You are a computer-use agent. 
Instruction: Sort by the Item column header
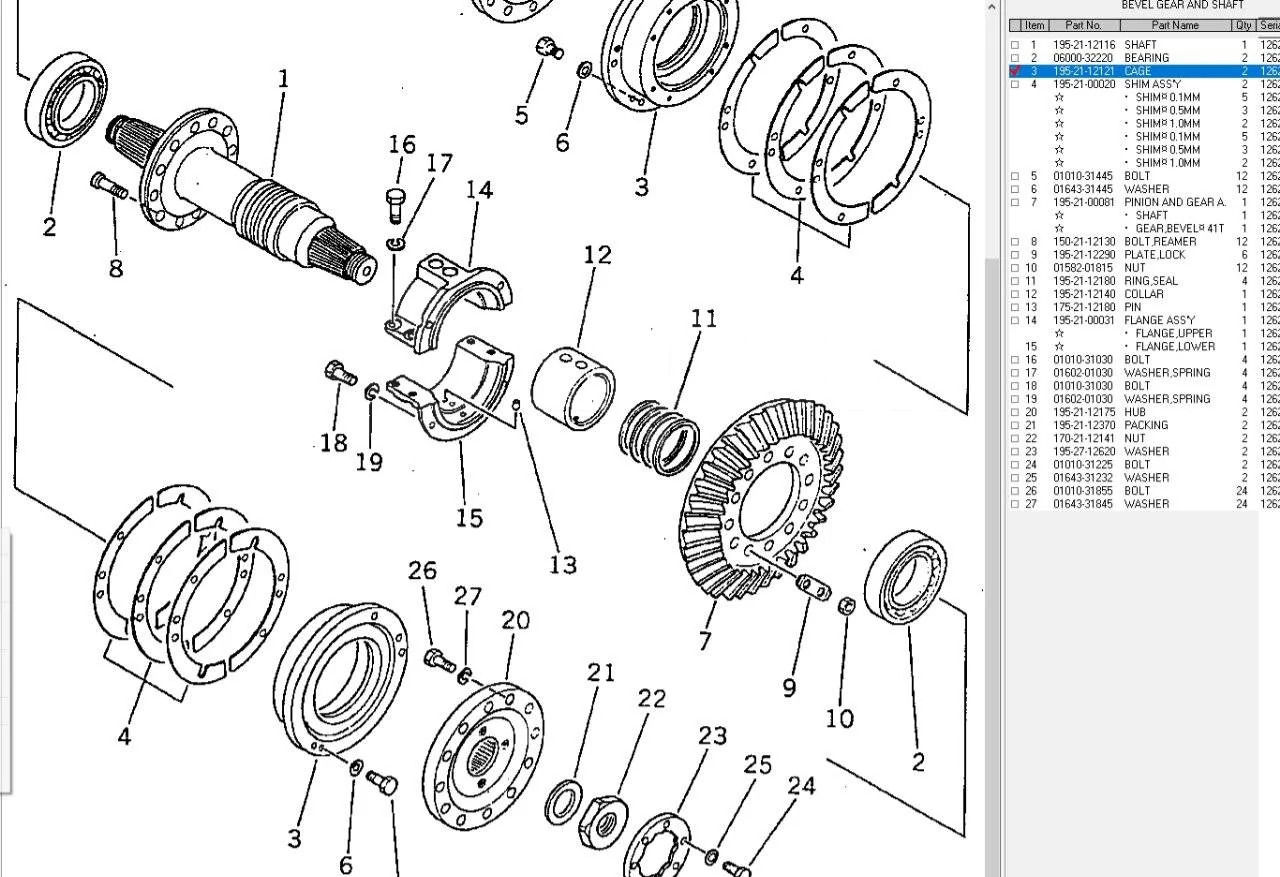[x=1034, y=25]
